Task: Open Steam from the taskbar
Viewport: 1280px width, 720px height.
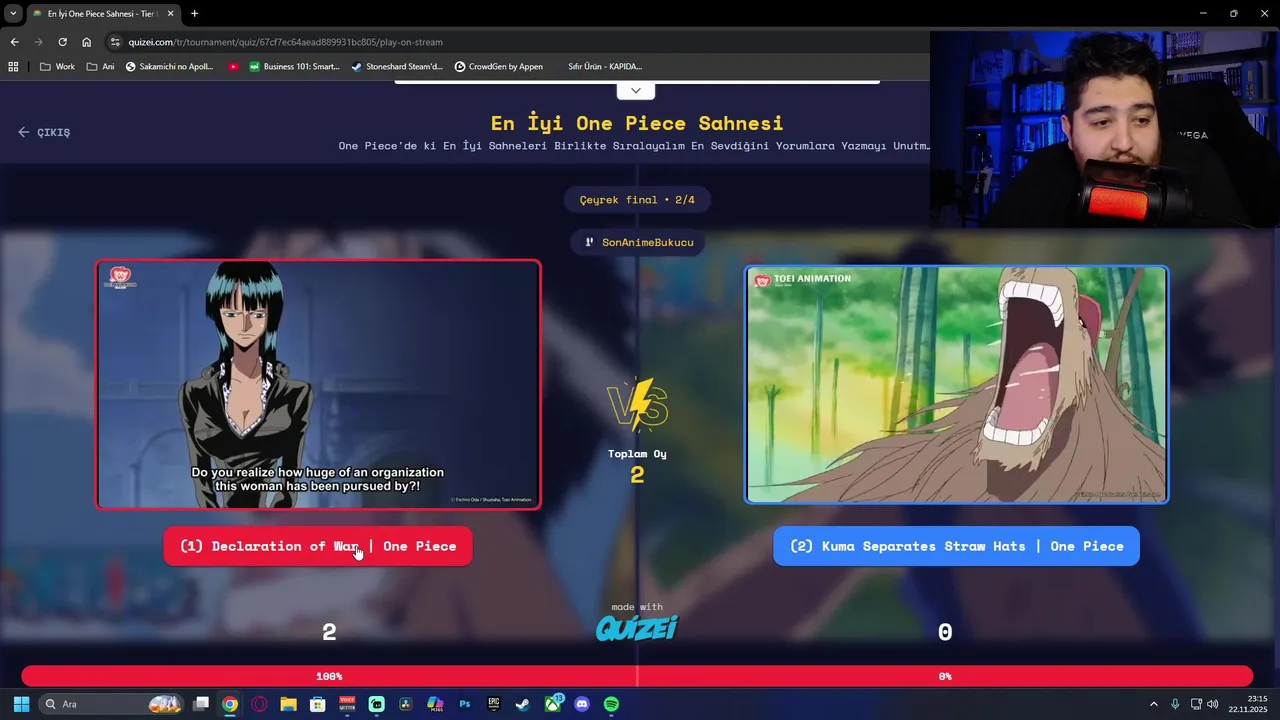Action: 523,704
